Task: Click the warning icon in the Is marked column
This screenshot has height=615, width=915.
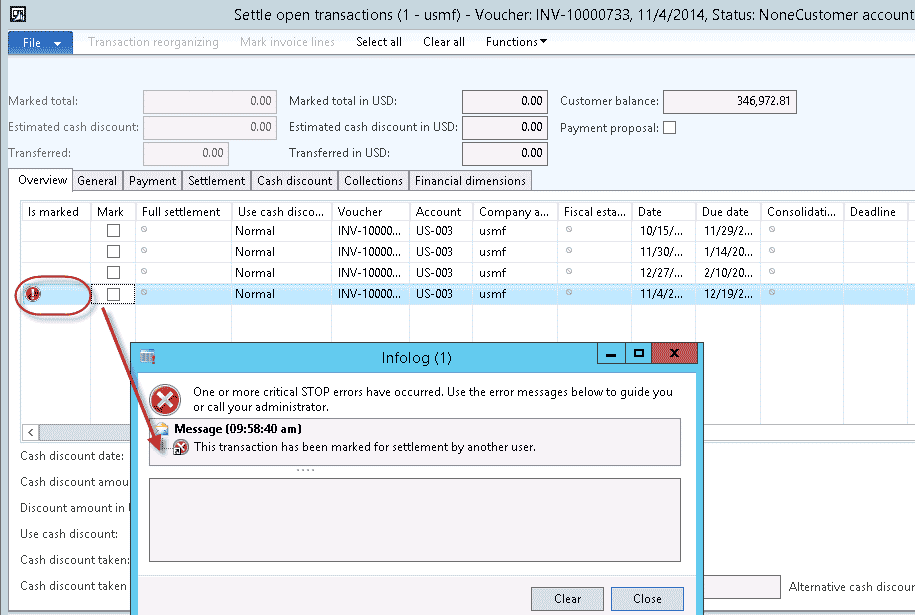Action: pyautogui.click(x=33, y=294)
